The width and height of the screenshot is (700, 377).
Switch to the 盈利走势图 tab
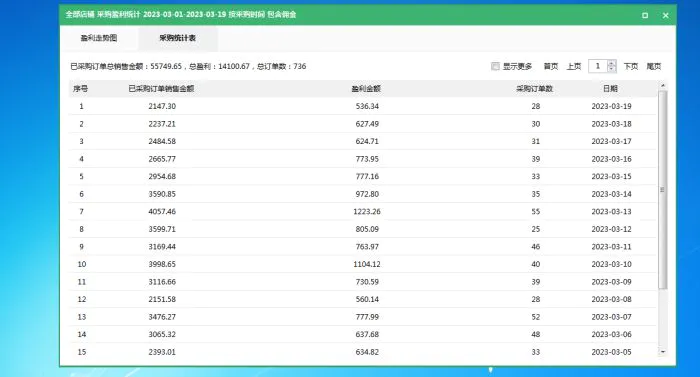pyautogui.click(x=99, y=38)
